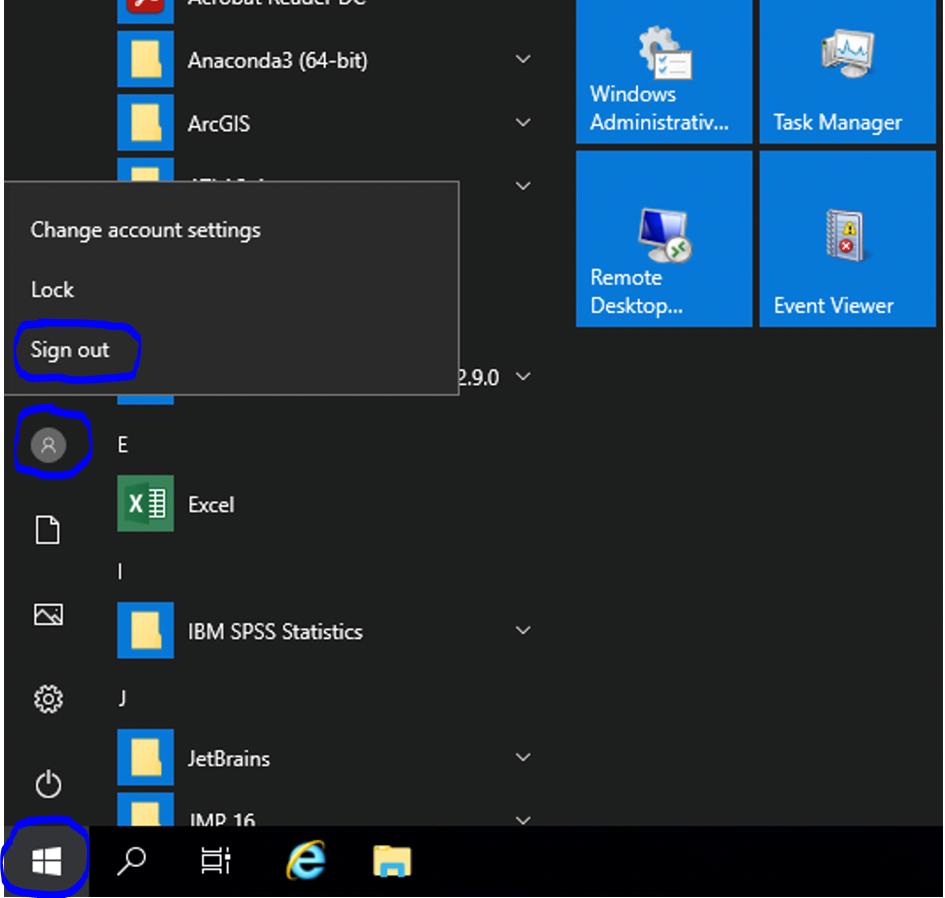
Task: Open Pictures from Start sidebar
Action: click(48, 615)
